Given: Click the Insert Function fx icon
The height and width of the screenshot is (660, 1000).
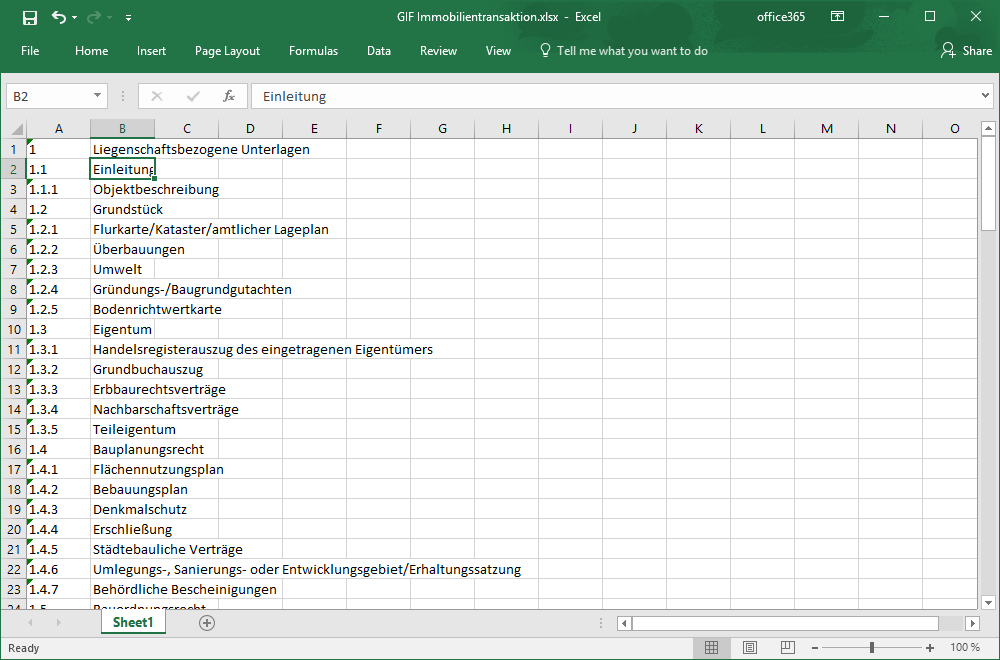Looking at the screenshot, I should point(228,96).
